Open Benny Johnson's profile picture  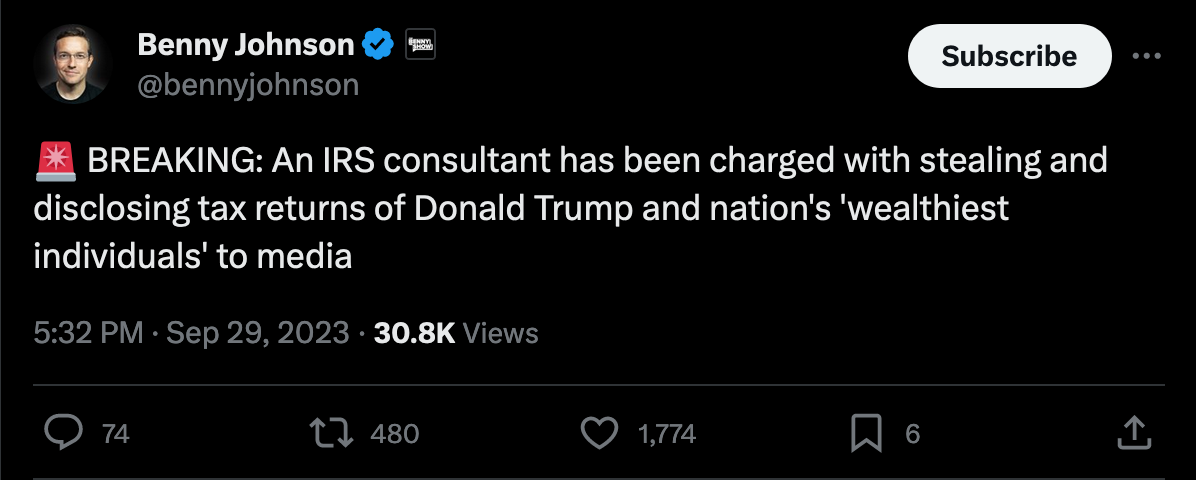[73, 63]
